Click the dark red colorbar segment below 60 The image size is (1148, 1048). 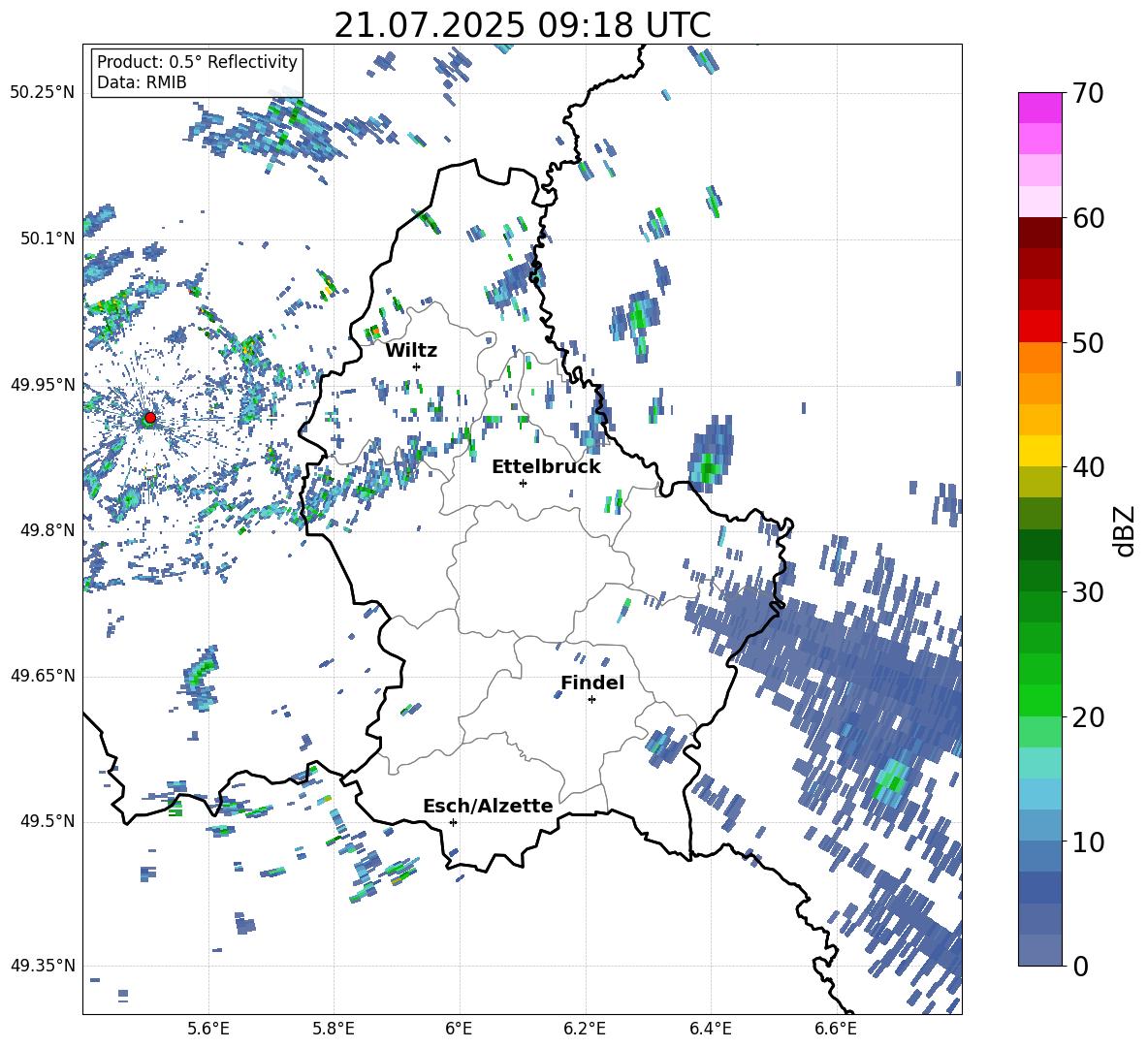tap(1039, 233)
